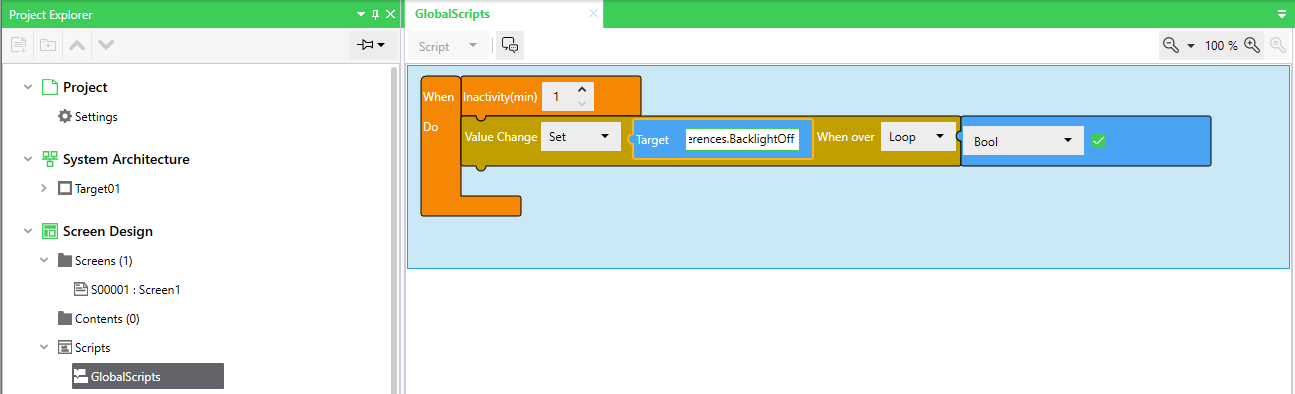Collapse the Screen Design node
This screenshot has width=1295, height=394.
click(x=28, y=232)
